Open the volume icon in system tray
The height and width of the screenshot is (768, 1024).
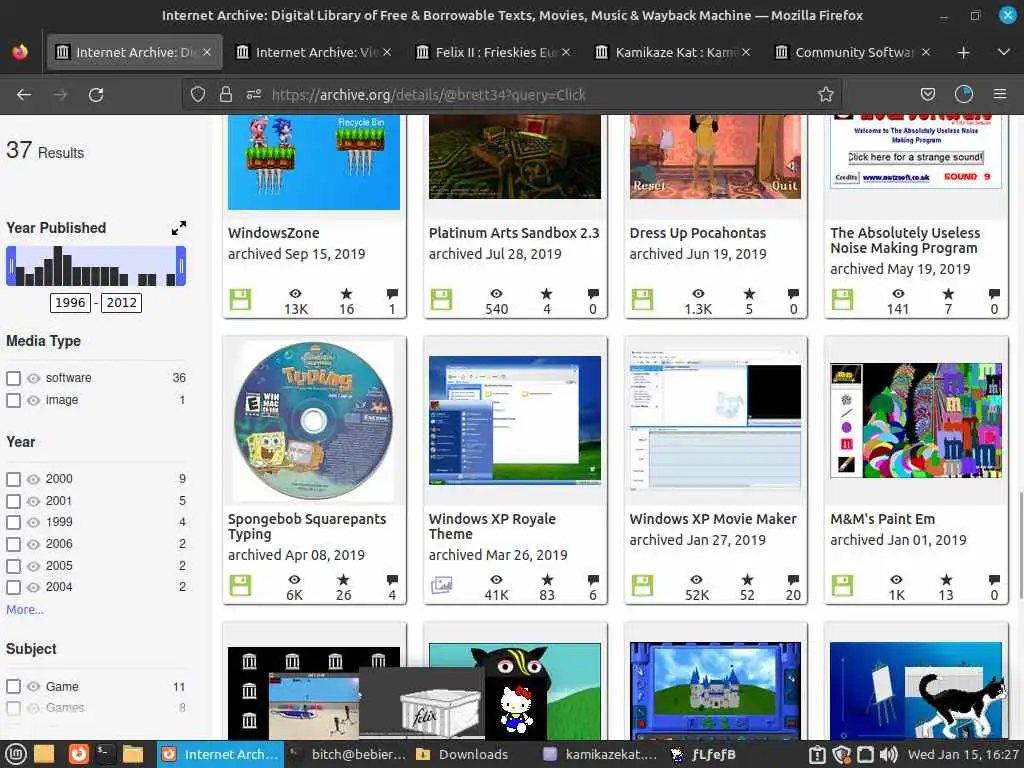pos(888,754)
